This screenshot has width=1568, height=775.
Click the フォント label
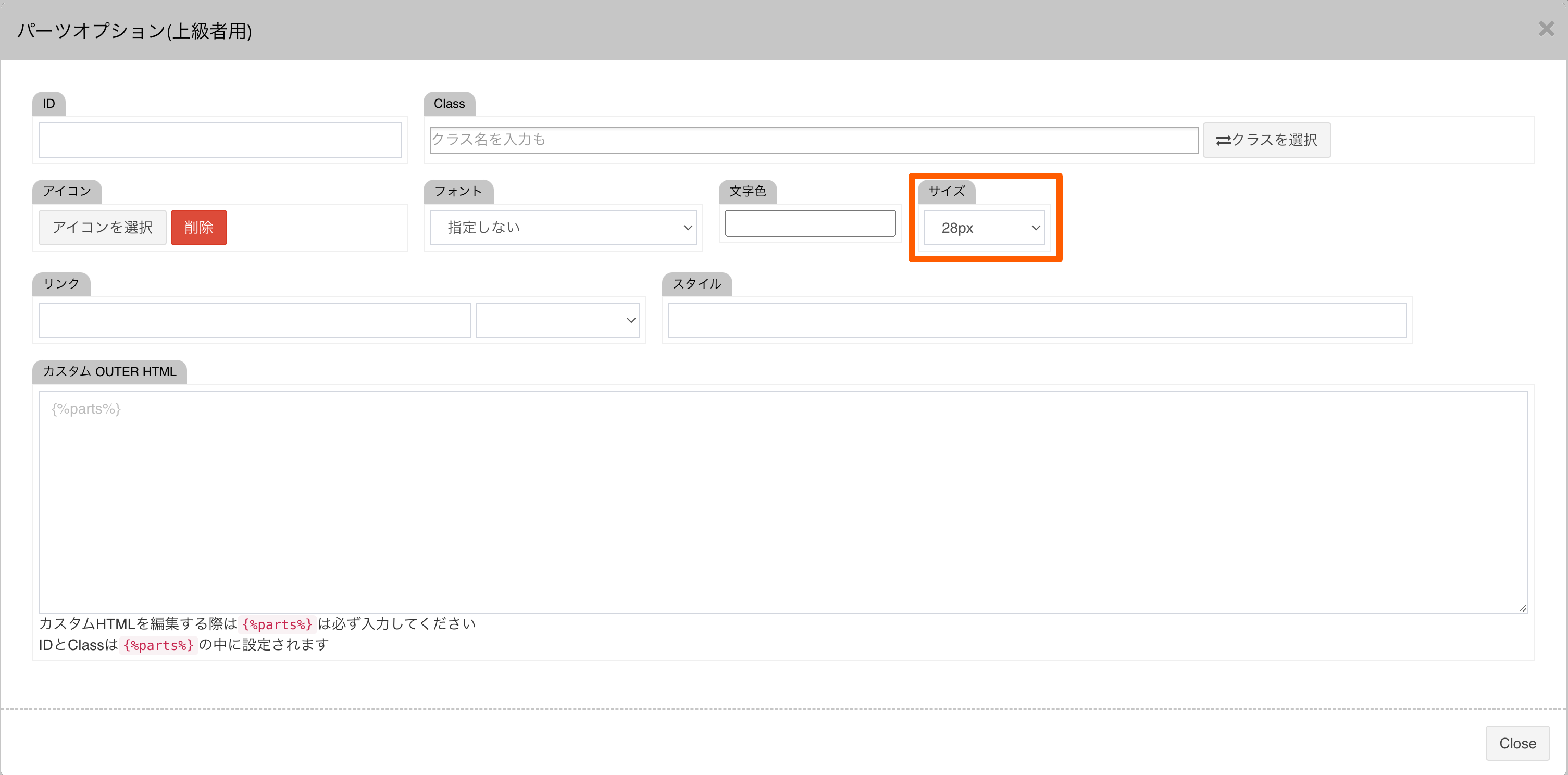pos(458,192)
